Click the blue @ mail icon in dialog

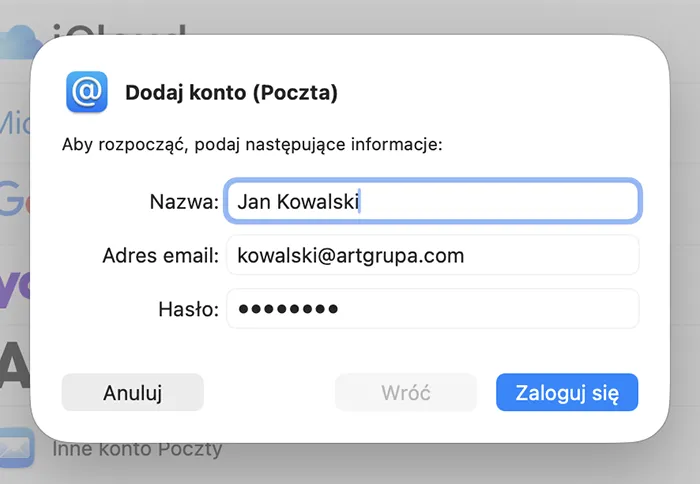pos(87,92)
